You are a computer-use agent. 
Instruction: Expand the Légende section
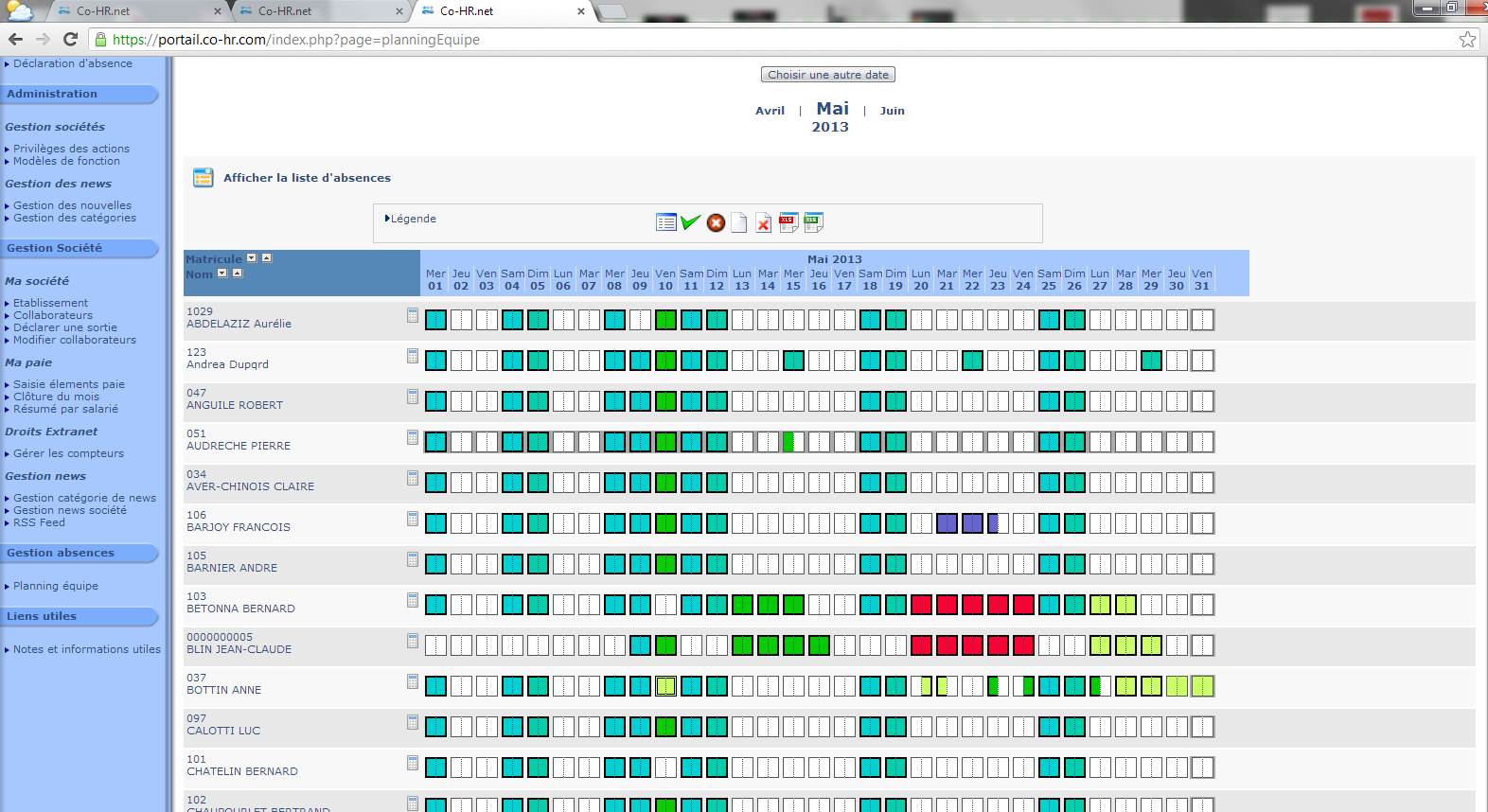411,219
